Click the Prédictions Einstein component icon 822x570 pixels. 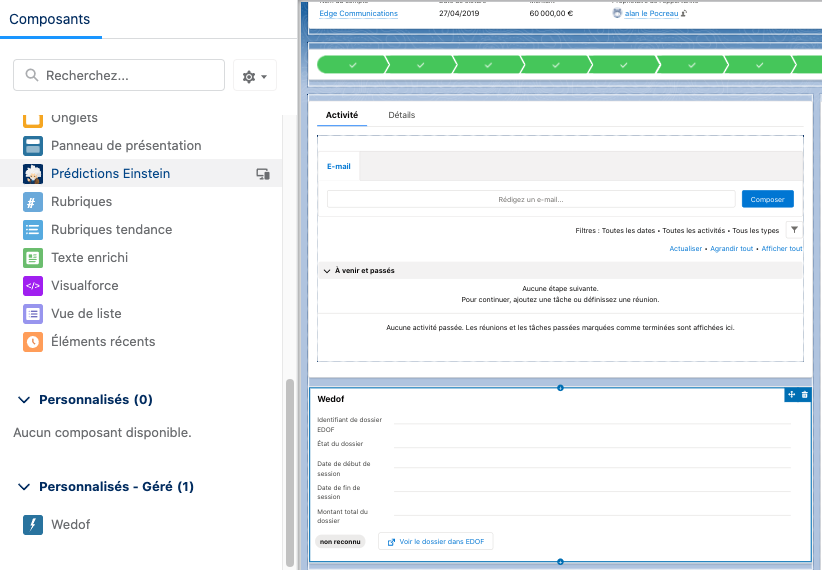[x=33, y=173]
